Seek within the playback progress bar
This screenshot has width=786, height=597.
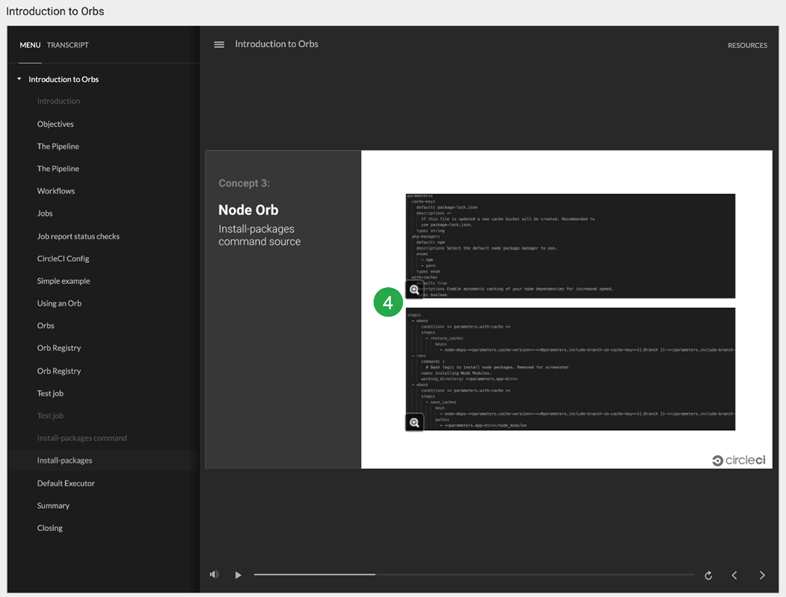point(474,574)
